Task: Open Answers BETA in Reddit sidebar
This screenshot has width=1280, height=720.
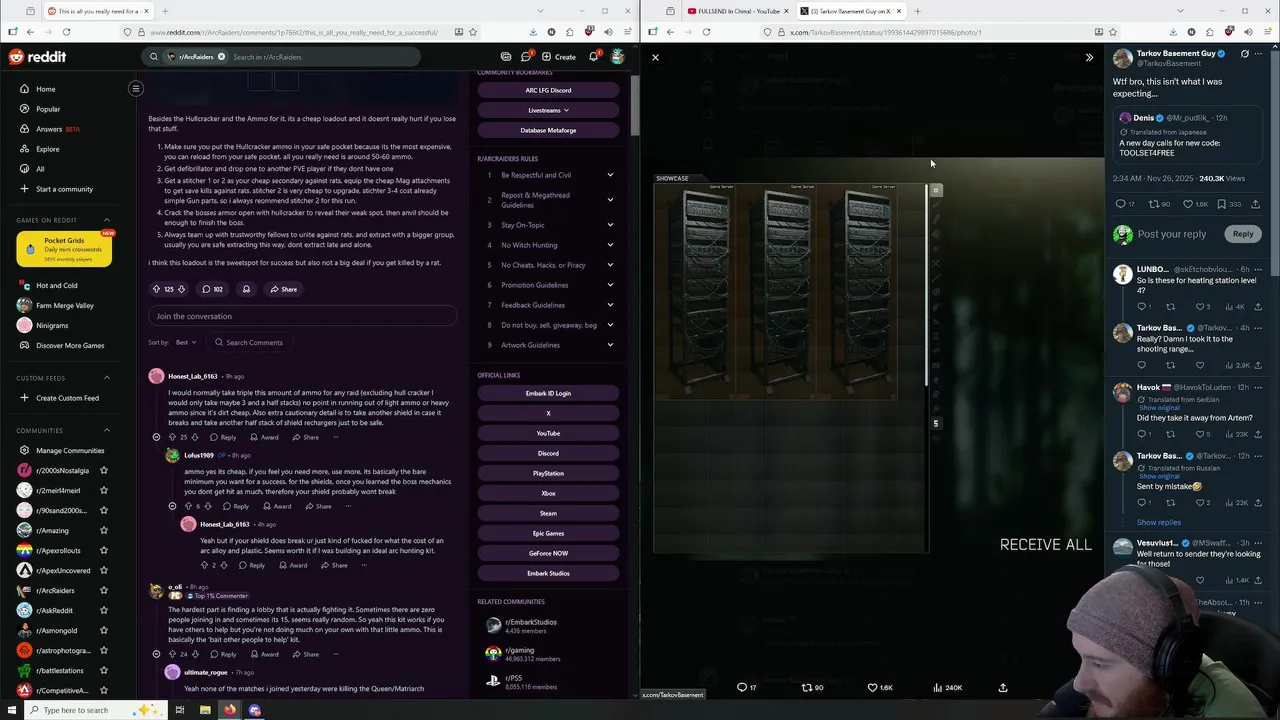Action: tap(57, 129)
